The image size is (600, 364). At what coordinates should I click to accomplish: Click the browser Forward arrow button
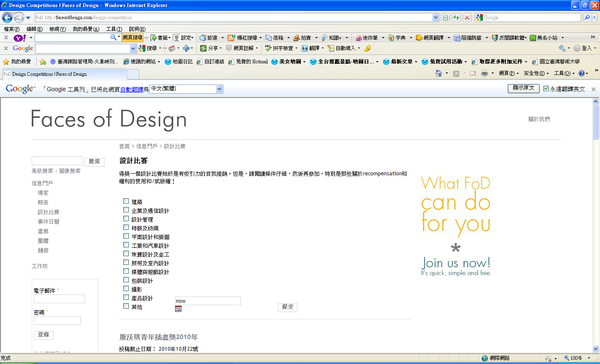click(19, 18)
